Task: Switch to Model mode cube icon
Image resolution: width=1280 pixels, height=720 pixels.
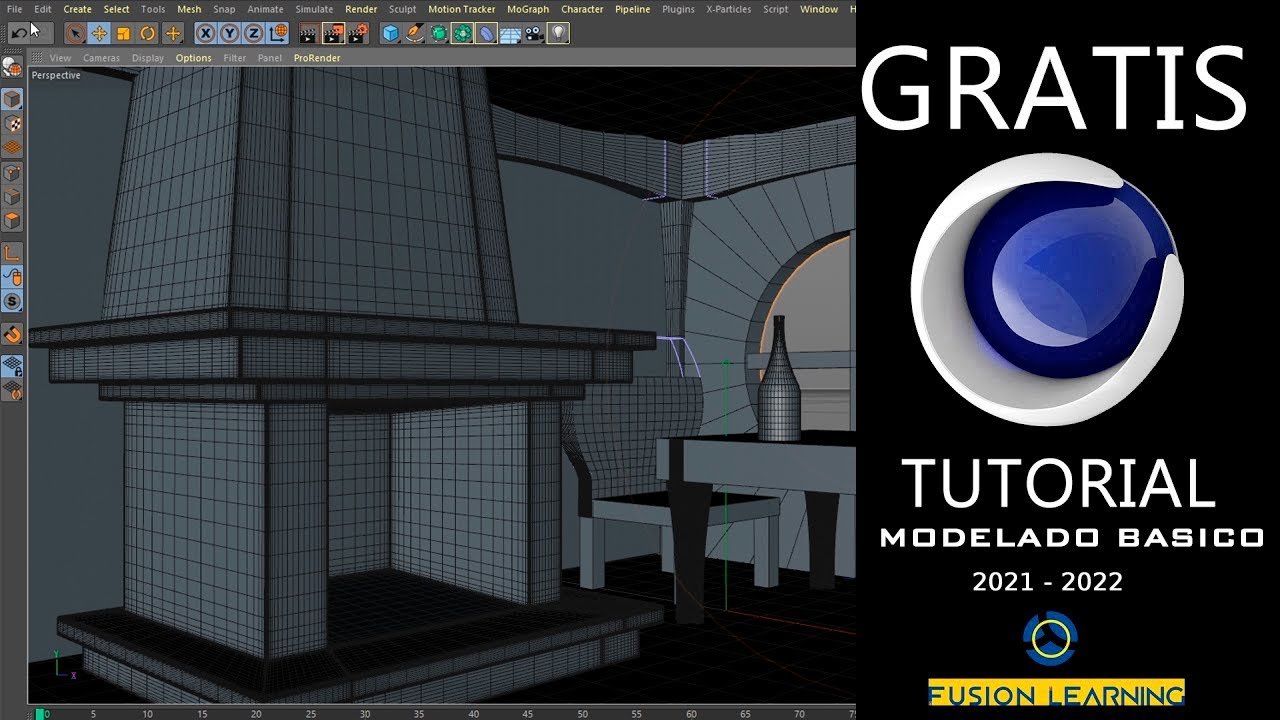Action: 12,99
